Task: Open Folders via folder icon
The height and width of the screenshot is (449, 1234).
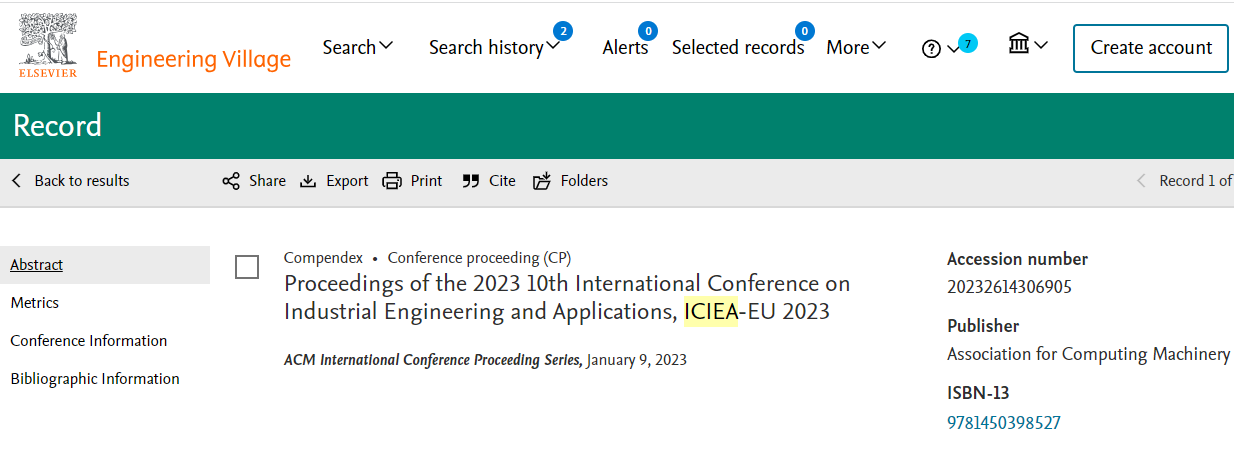Action: pyautogui.click(x=542, y=181)
